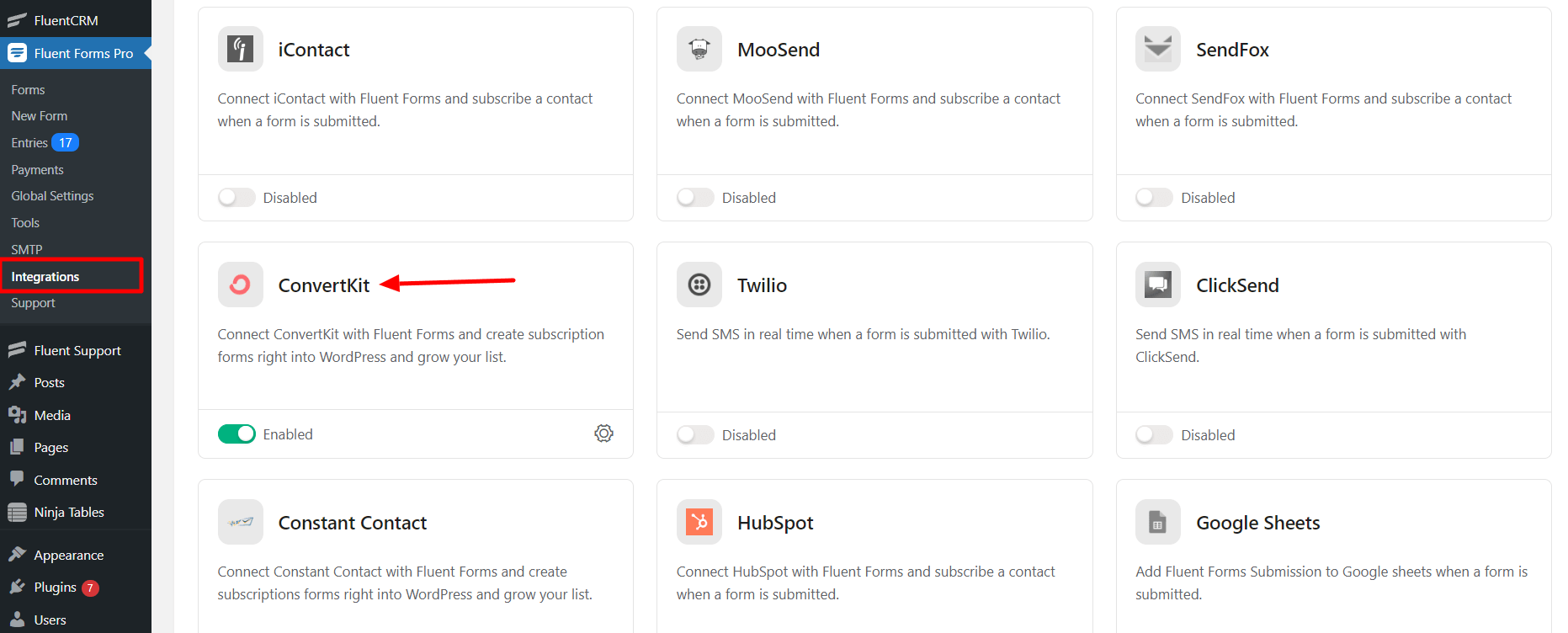Go to Global Settings menu item
The image size is (1568, 633).
(52, 196)
